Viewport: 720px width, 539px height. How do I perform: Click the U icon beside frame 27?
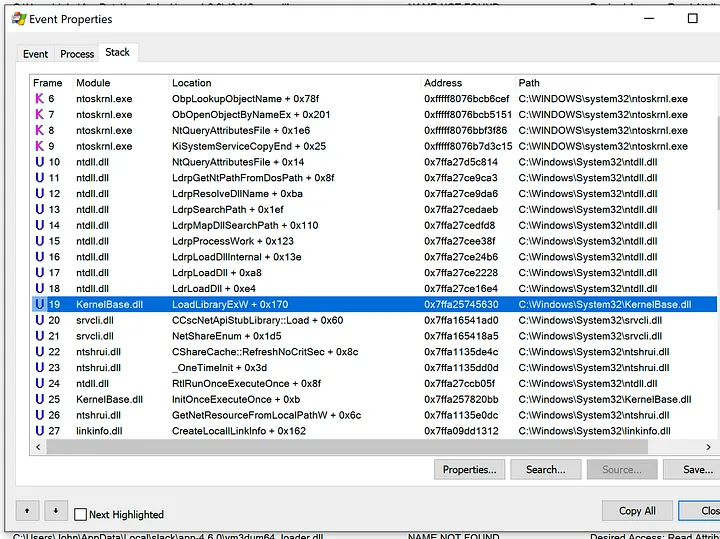(40, 431)
